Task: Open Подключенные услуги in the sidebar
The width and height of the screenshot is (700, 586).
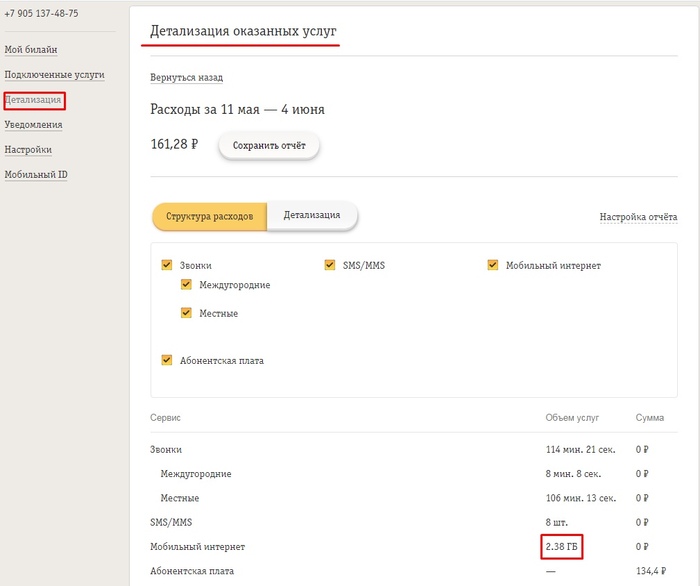Action: point(54,74)
